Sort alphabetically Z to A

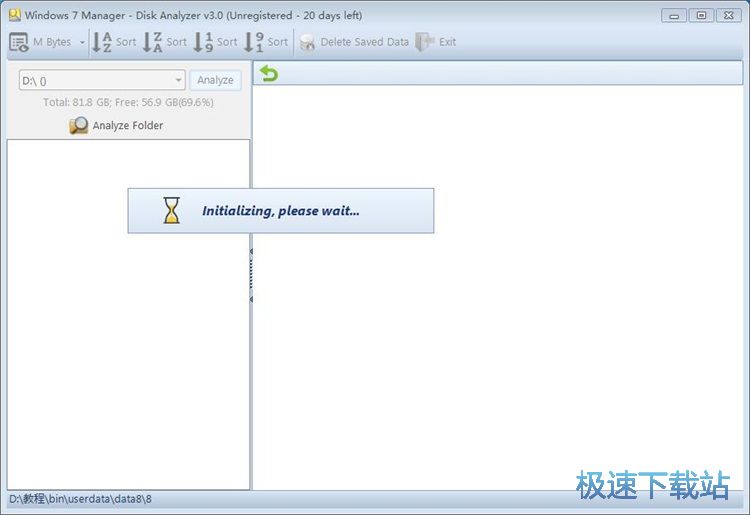[165, 42]
